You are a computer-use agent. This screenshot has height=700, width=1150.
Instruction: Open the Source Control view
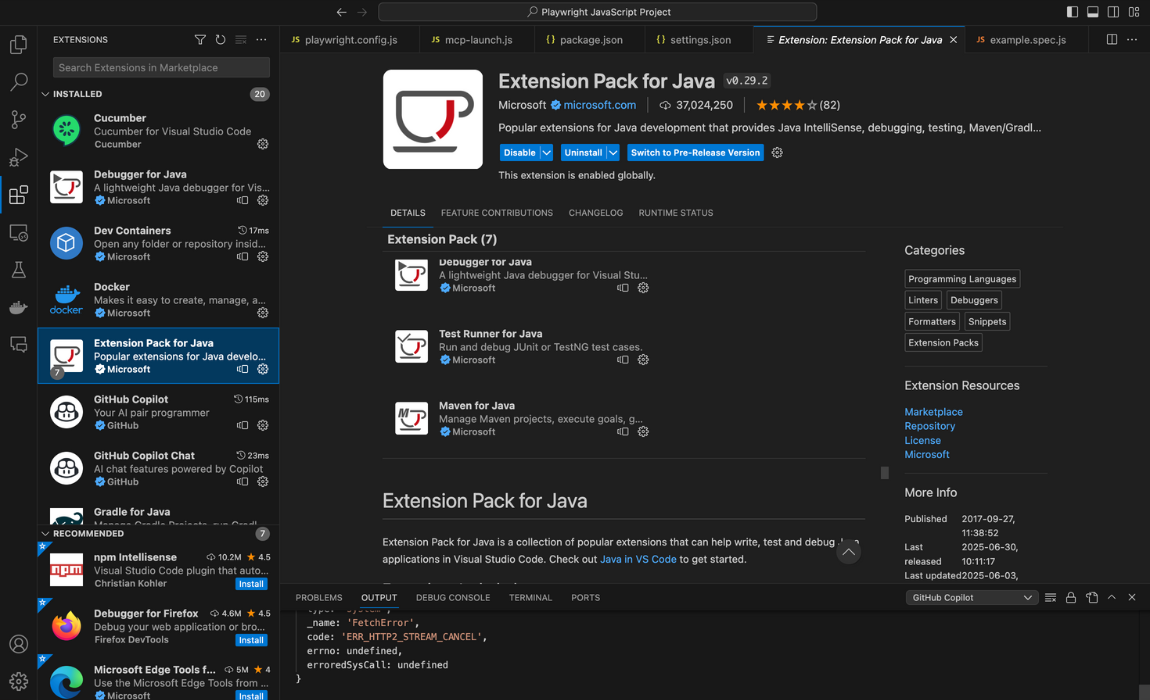tap(18, 119)
